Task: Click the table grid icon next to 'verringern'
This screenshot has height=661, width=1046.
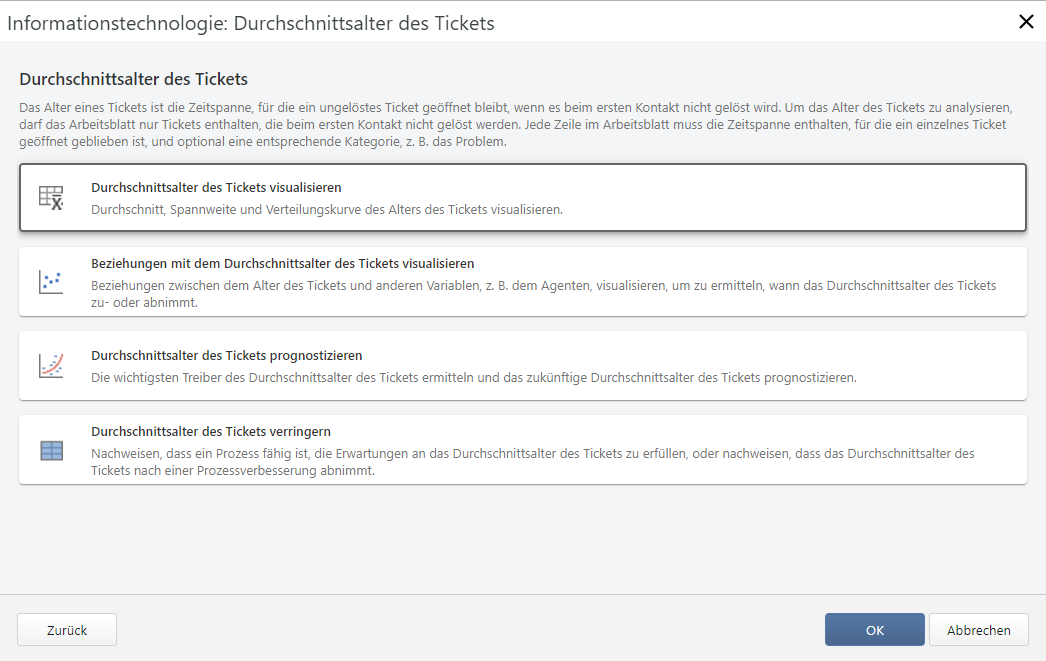Action: click(x=53, y=451)
